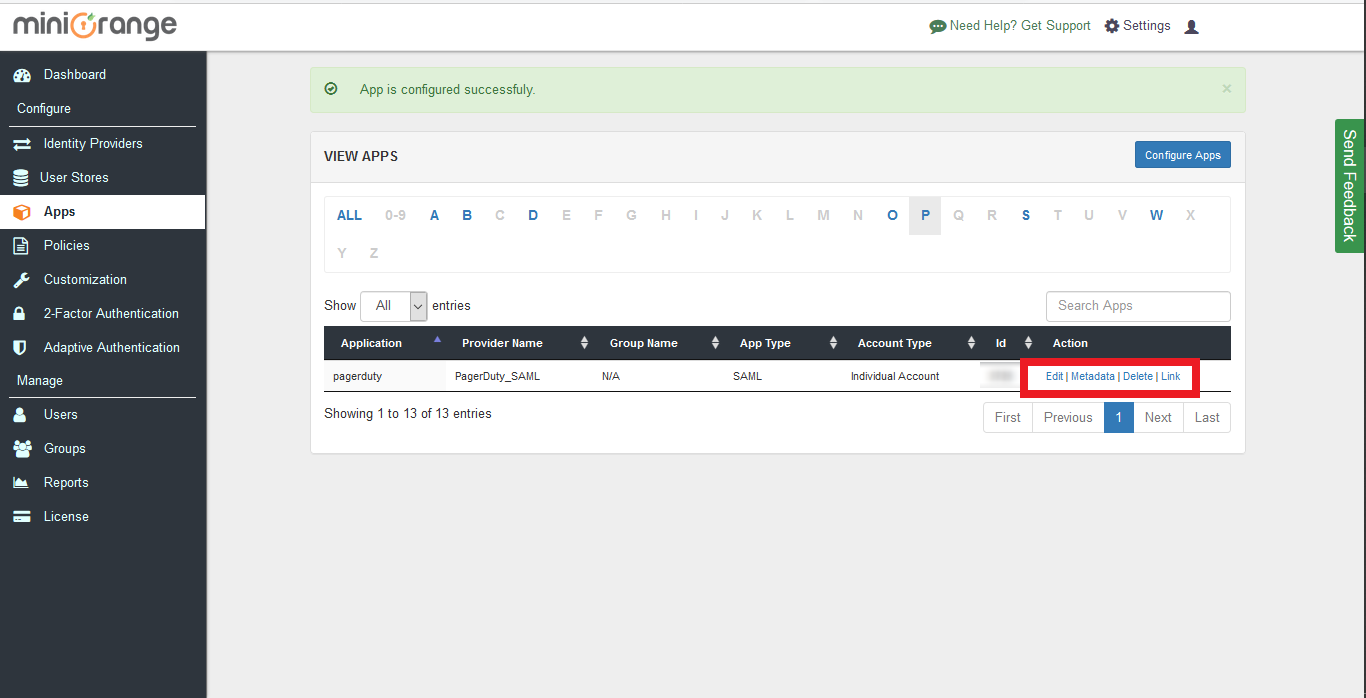Edit the pagerduty app
The height and width of the screenshot is (698, 1366).
click(1055, 377)
